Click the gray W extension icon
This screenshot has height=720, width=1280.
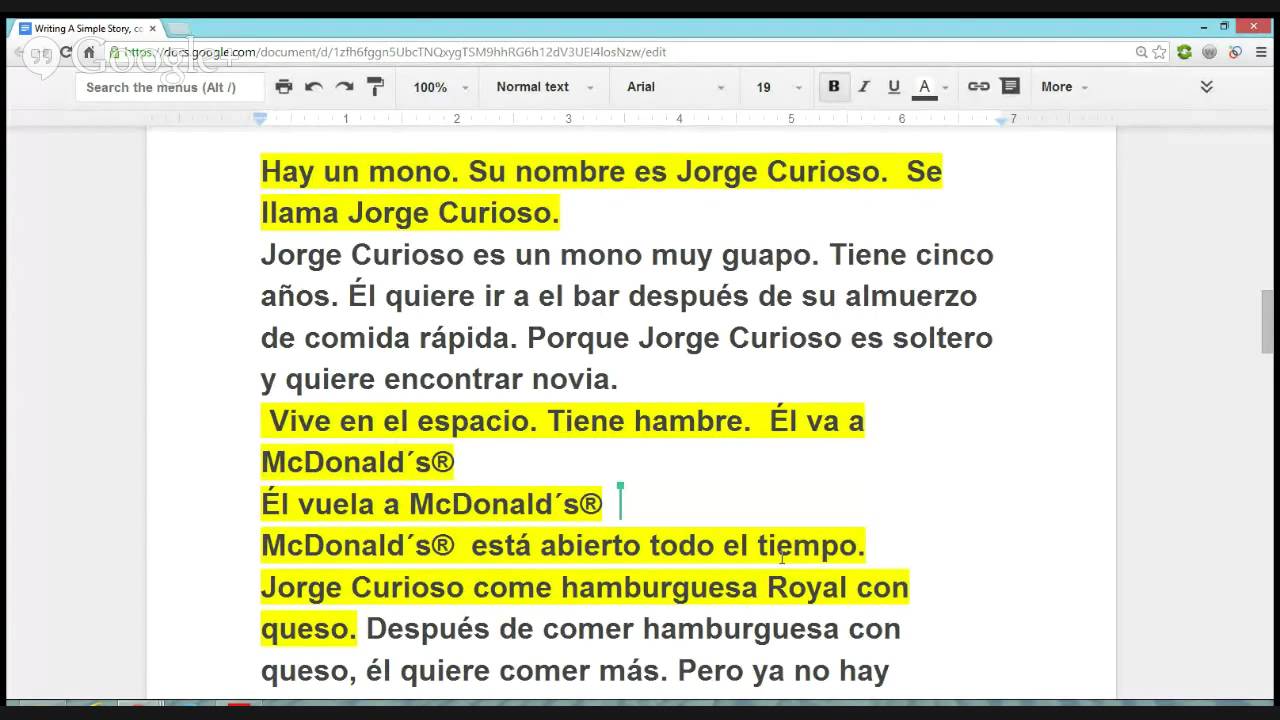[1209, 52]
